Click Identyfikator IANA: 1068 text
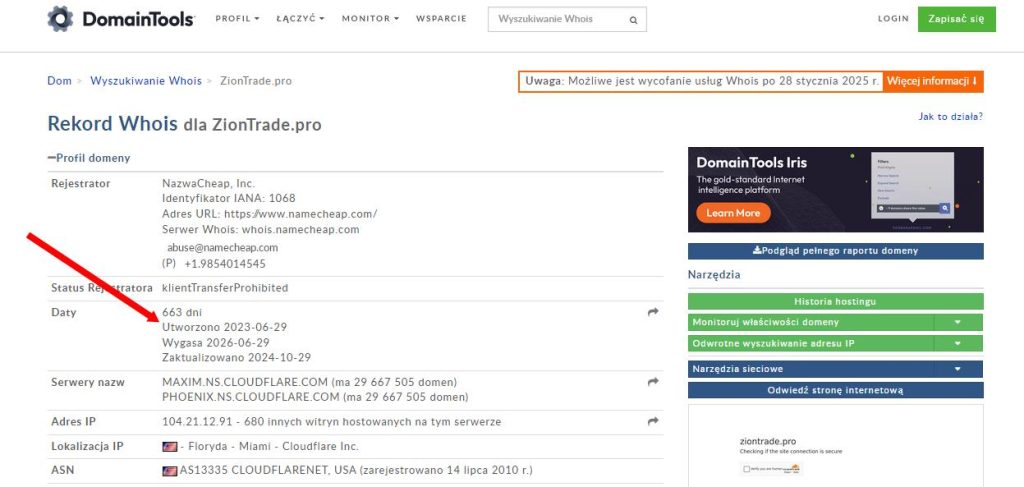 pyautogui.click(x=229, y=198)
